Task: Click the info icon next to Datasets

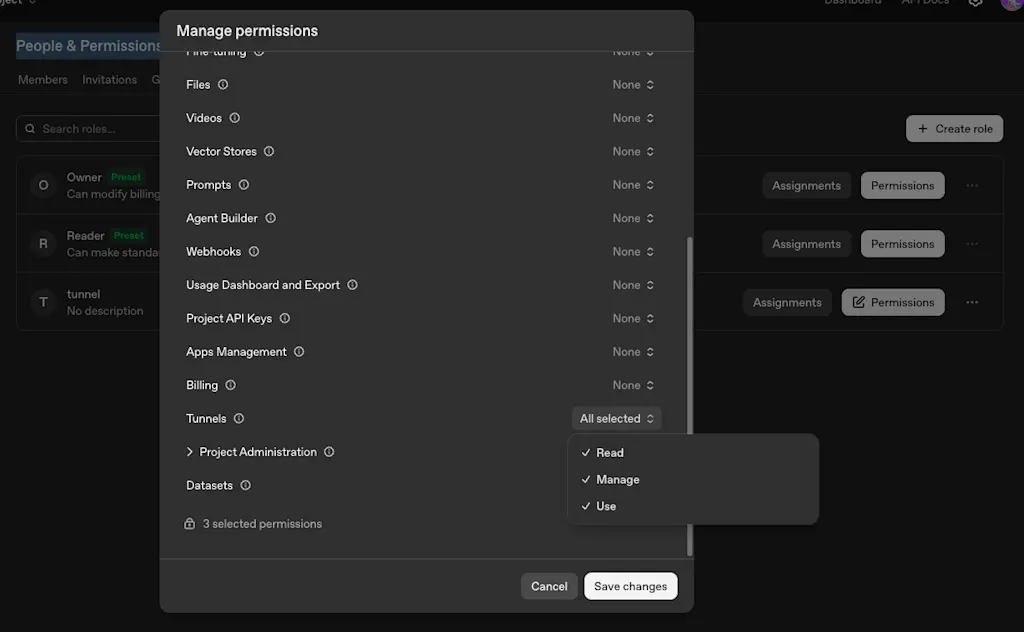Action: click(246, 485)
